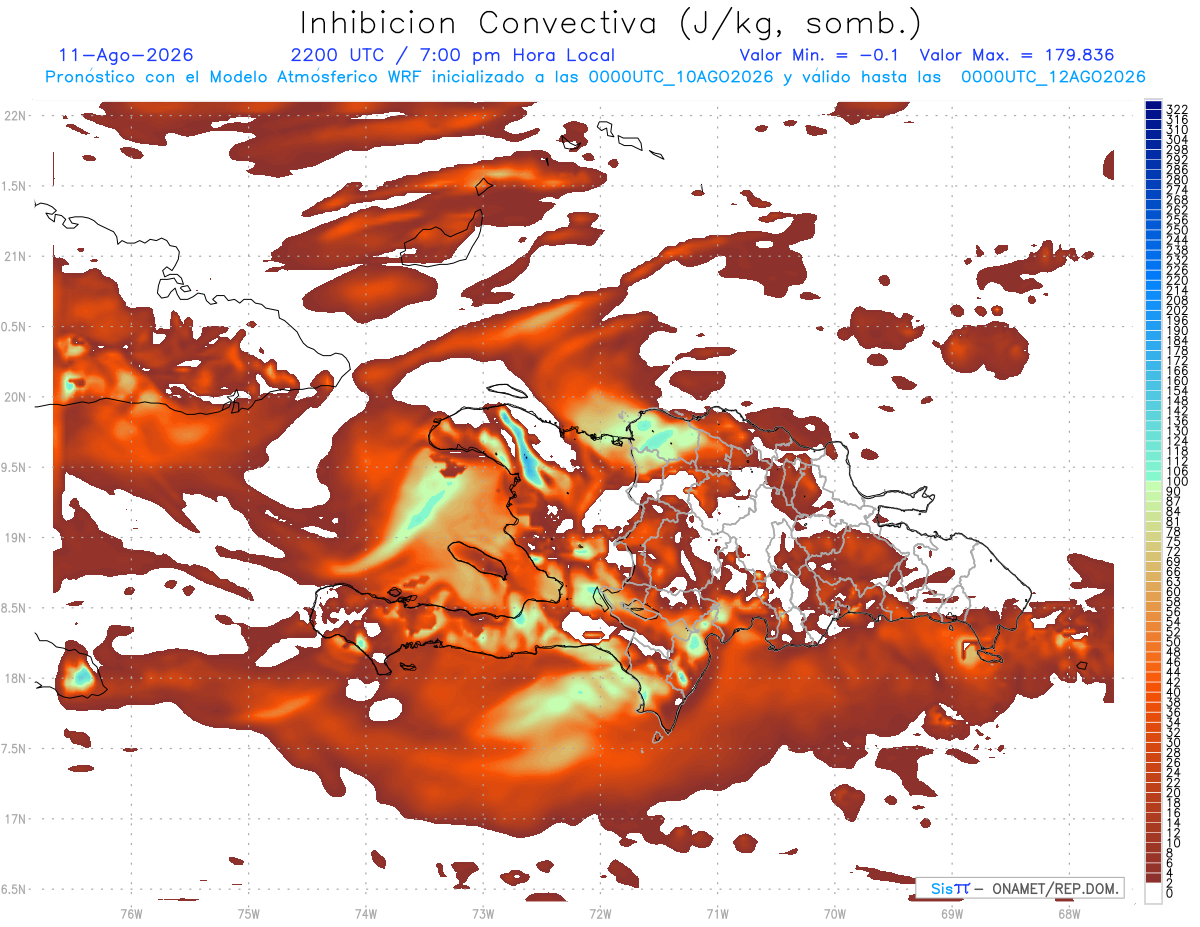The height and width of the screenshot is (927, 1200).
Task: Click the '72W' longitude label
Action: [x=600, y=913]
